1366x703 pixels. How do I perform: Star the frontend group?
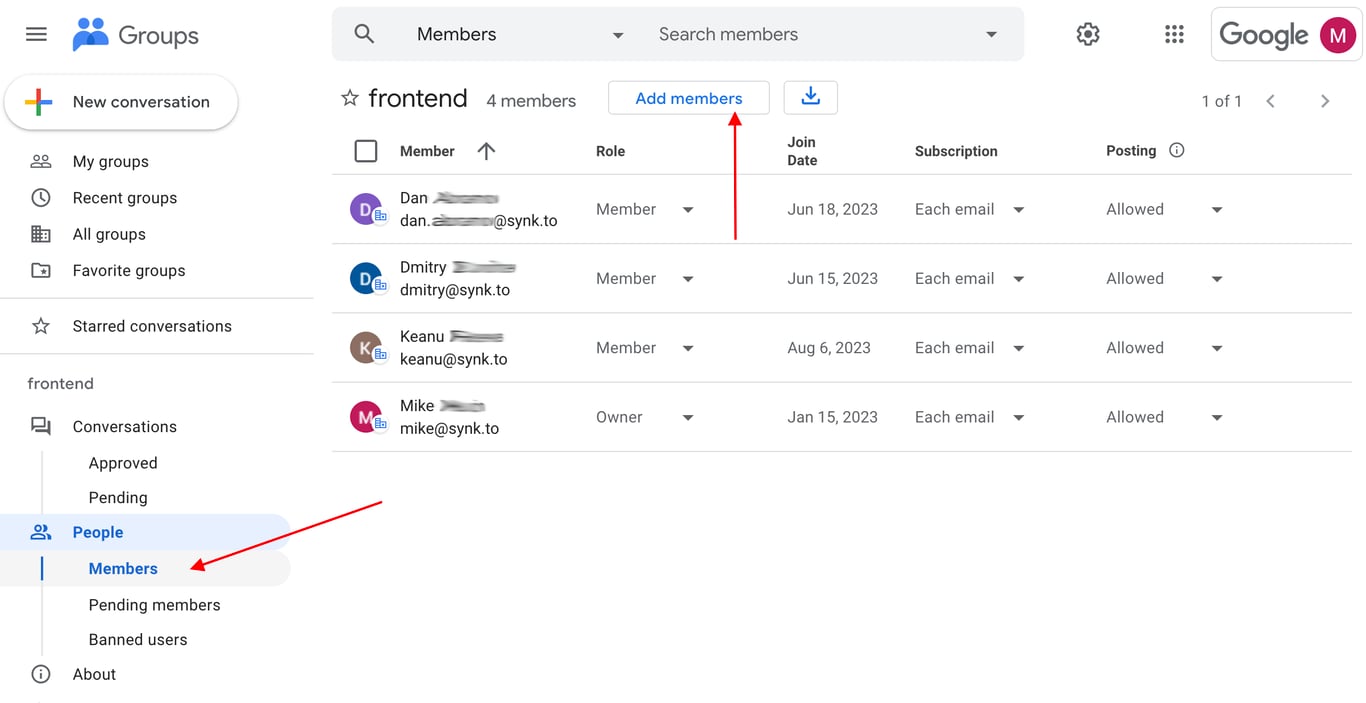(x=350, y=98)
